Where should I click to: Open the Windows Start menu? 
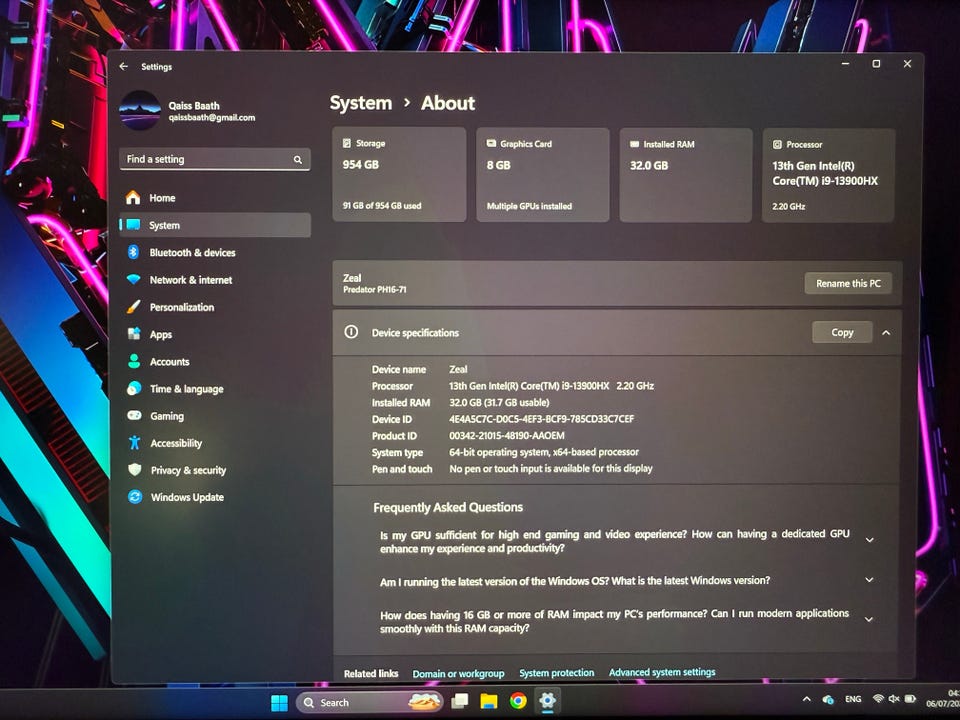pos(279,702)
